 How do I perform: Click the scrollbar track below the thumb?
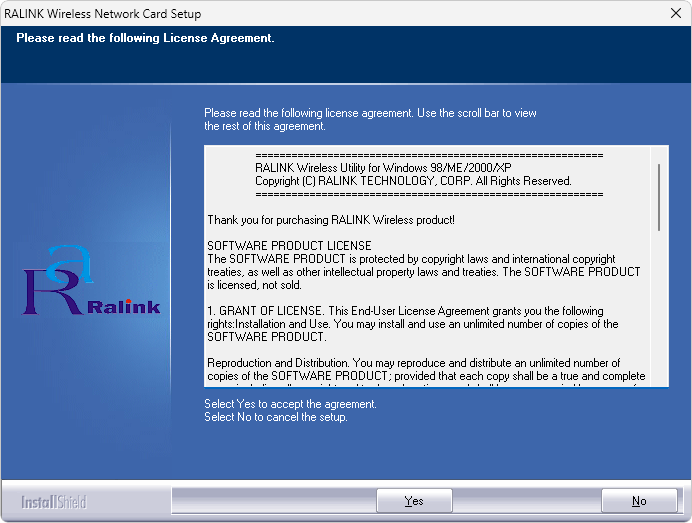coord(659,309)
